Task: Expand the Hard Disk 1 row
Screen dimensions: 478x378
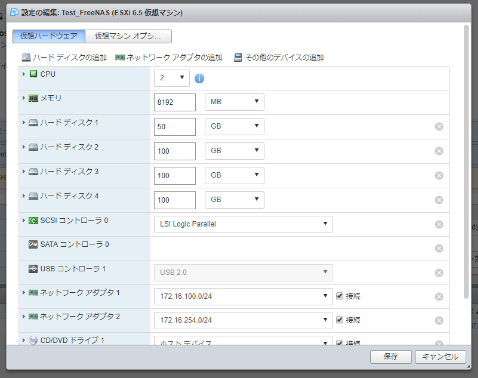Action: pyautogui.click(x=24, y=123)
